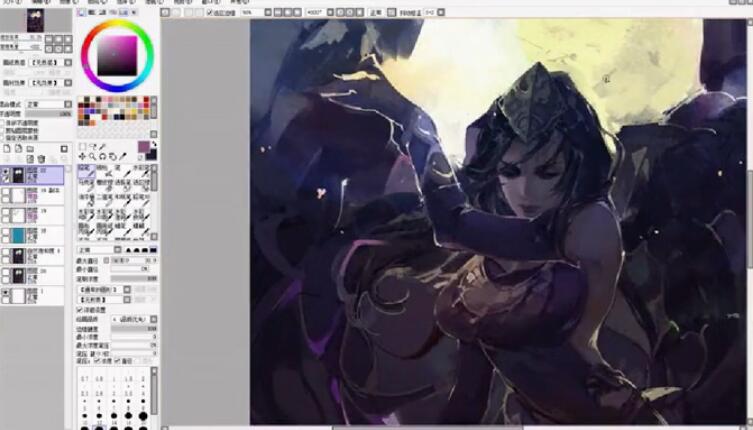
Task: Adjust the brush density slider
Action: click(134, 278)
